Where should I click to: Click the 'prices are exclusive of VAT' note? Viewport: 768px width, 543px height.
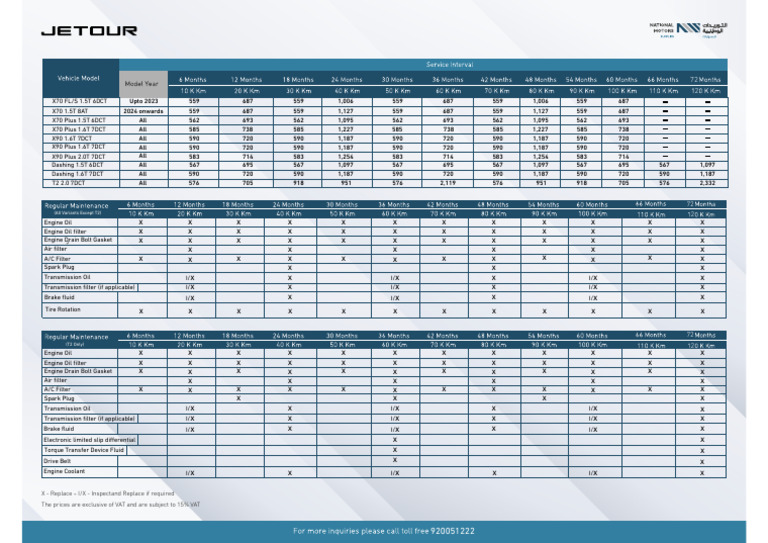(120, 504)
